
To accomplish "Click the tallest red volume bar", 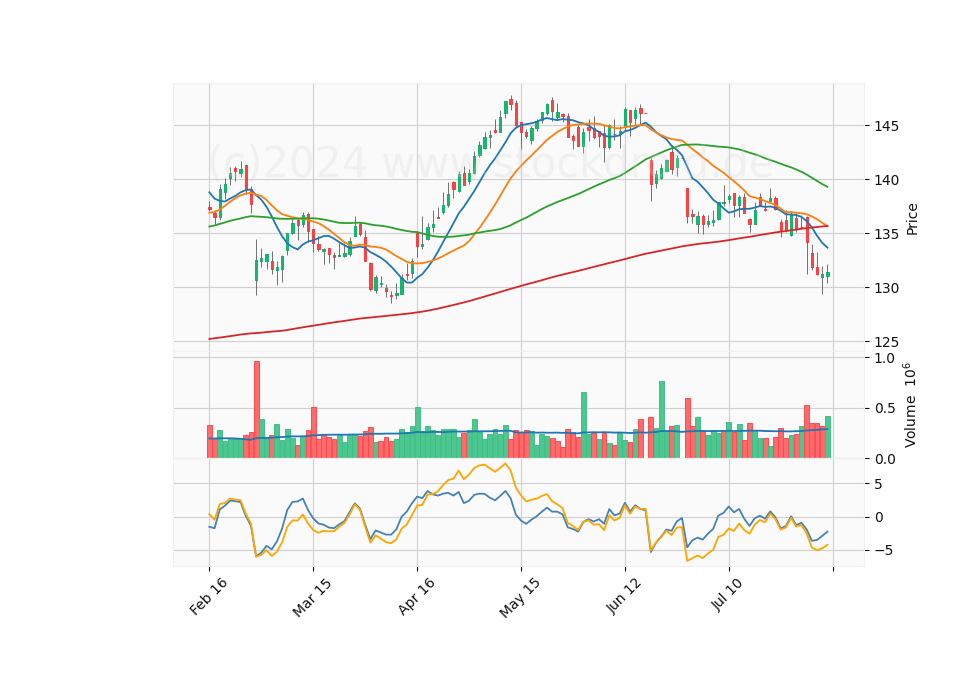I will pos(257,410).
